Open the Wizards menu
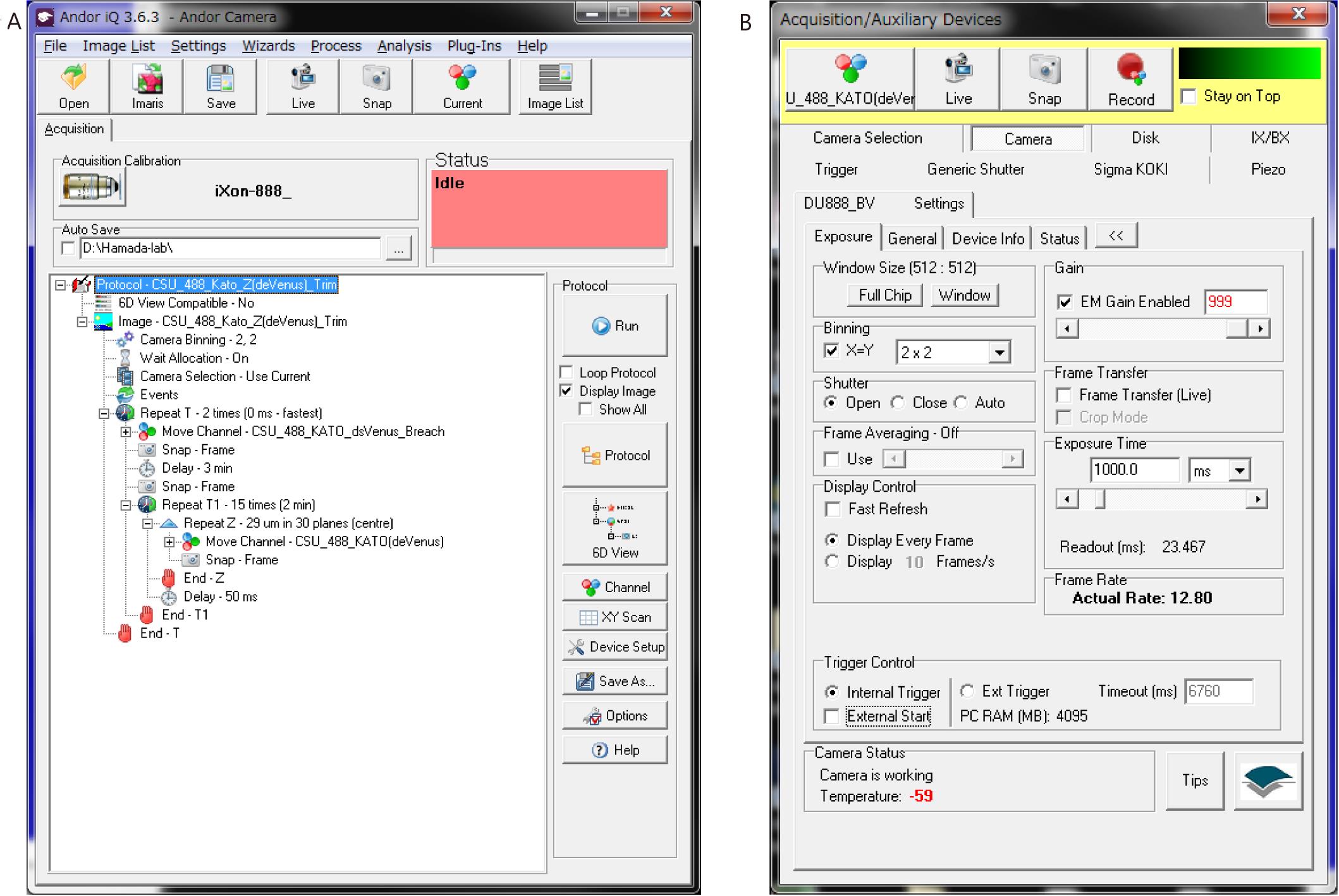The height and width of the screenshot is (896, 1339). pyautogui.click(x=268, y=46)
